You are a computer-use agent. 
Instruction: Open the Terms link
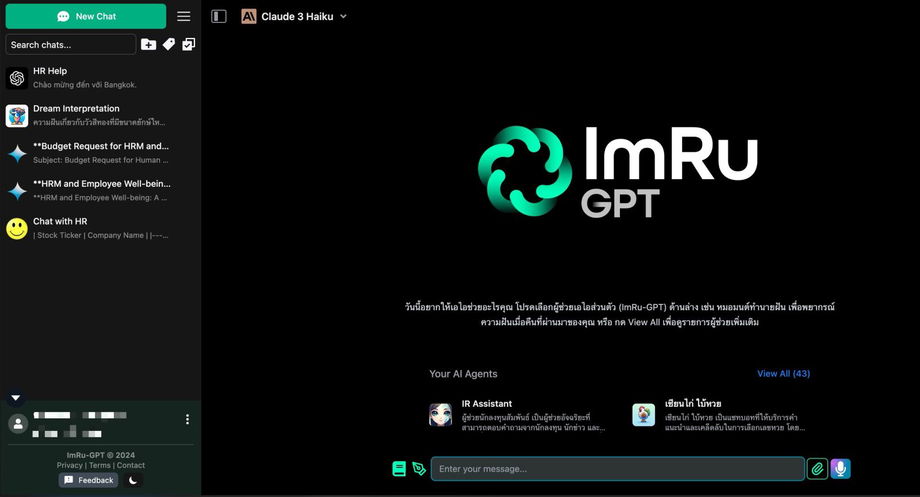tap(100, 465)
